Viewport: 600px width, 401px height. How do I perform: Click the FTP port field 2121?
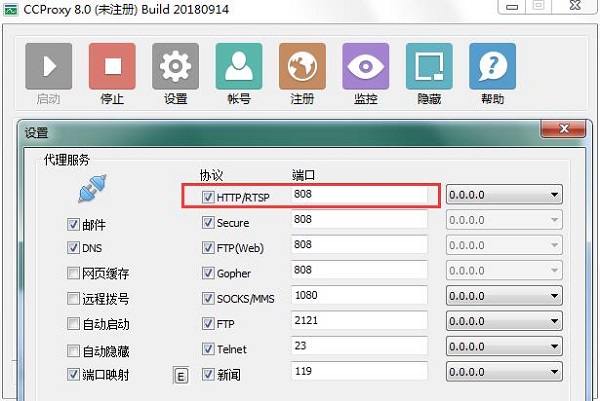click(x=359, y=321)
